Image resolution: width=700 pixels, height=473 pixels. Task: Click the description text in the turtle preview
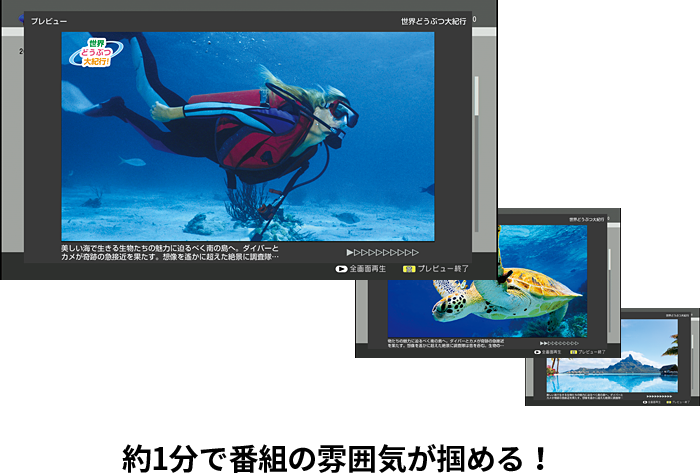click(446, 343)
